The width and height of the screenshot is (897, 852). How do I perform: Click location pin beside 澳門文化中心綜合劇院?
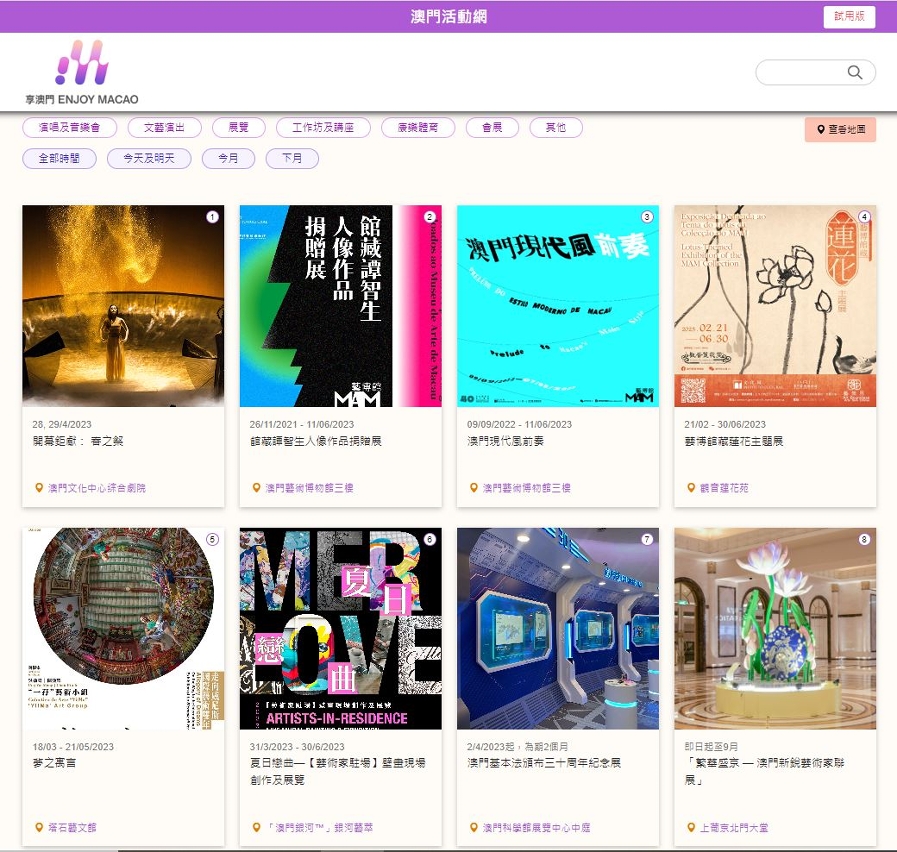click(39, 488)
